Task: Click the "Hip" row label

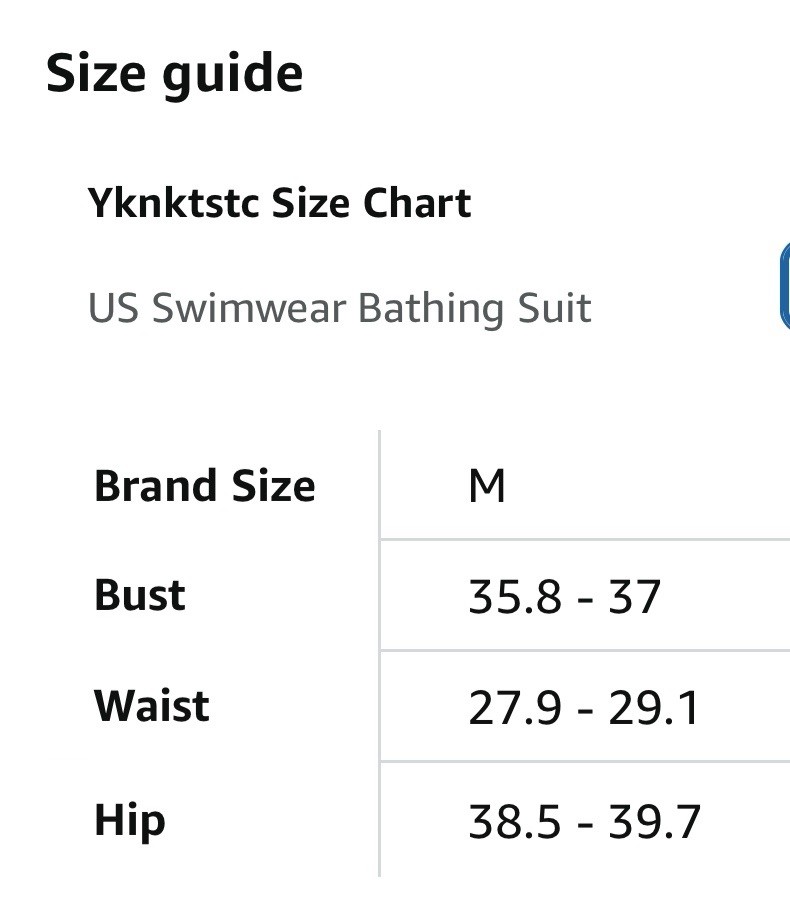Action: pyautogui.click(x=129, y=820)
